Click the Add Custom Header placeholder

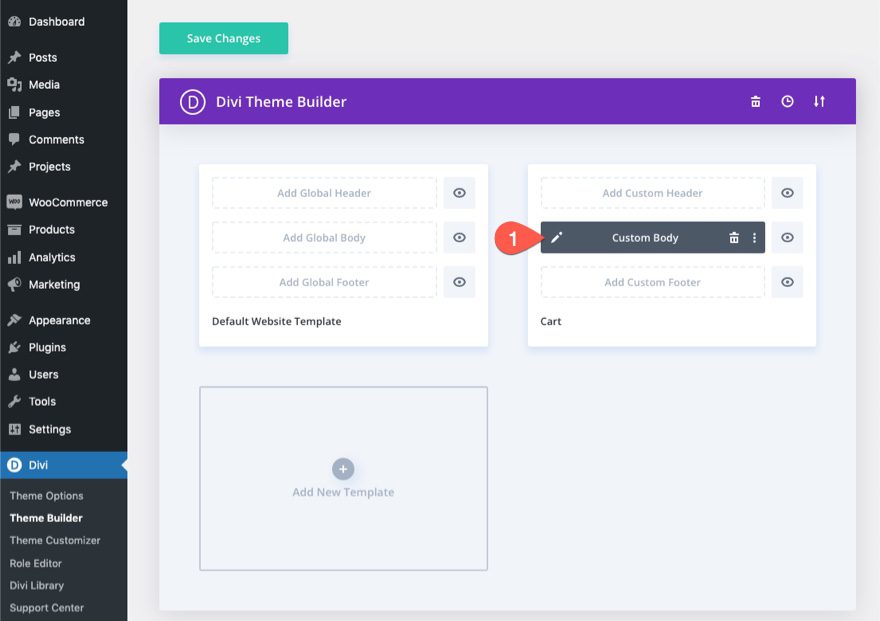651,192
